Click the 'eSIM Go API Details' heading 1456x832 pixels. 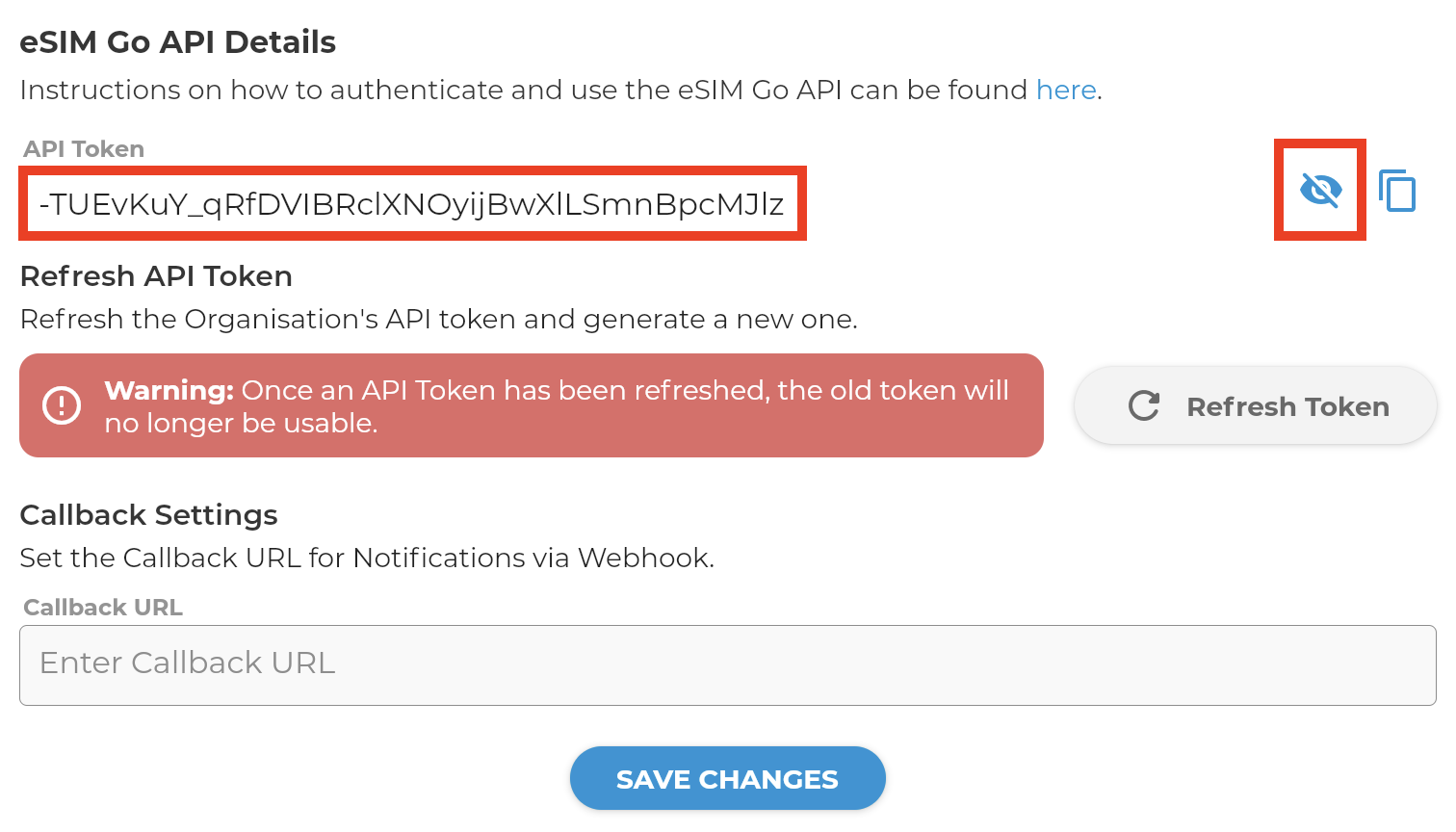[x=178, y=42]
